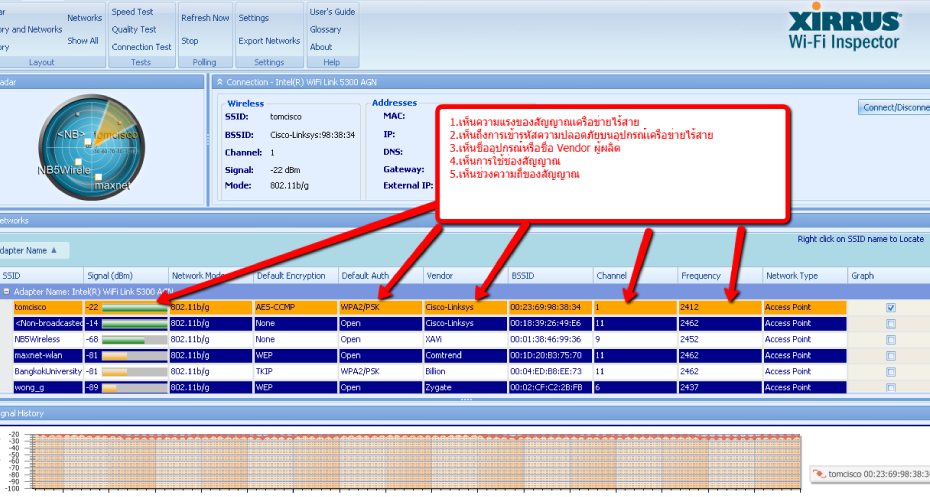Click the Connect/Disconnect button
The image size is (930, 497).
894,107
